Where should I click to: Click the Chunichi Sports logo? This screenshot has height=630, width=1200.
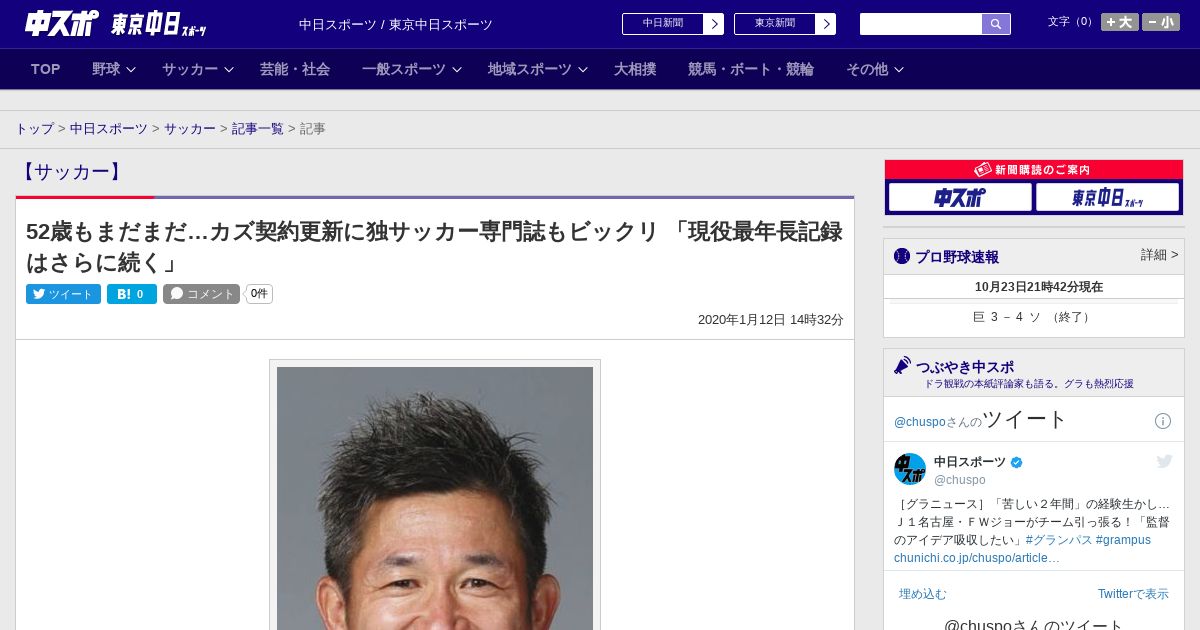click(61, 23)
